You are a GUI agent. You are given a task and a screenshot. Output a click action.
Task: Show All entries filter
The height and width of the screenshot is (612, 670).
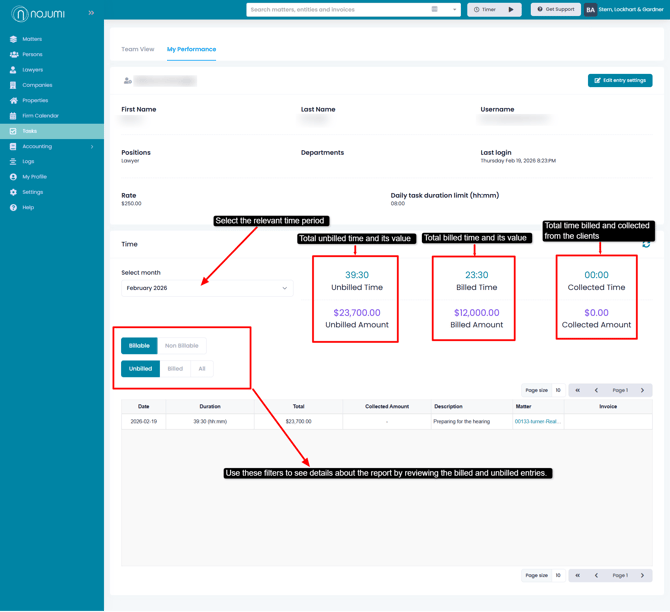tap(202, 369)
